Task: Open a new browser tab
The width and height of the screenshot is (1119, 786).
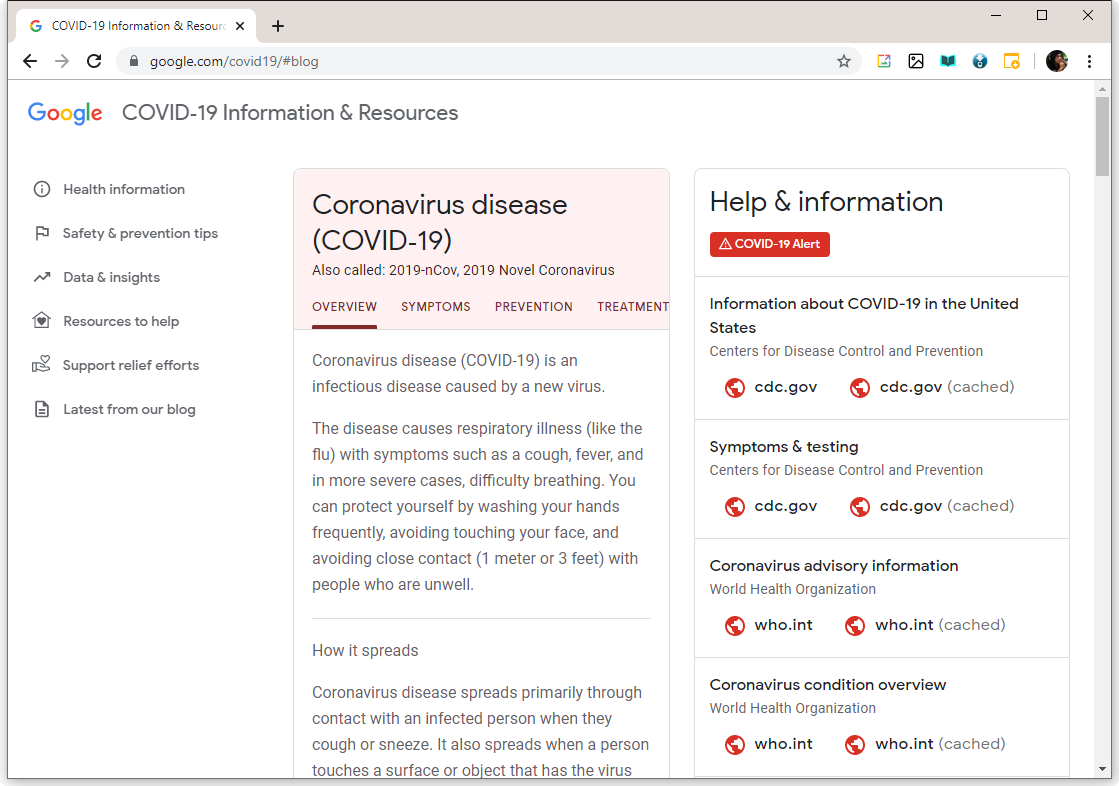Action: click(x=278, y=26)
